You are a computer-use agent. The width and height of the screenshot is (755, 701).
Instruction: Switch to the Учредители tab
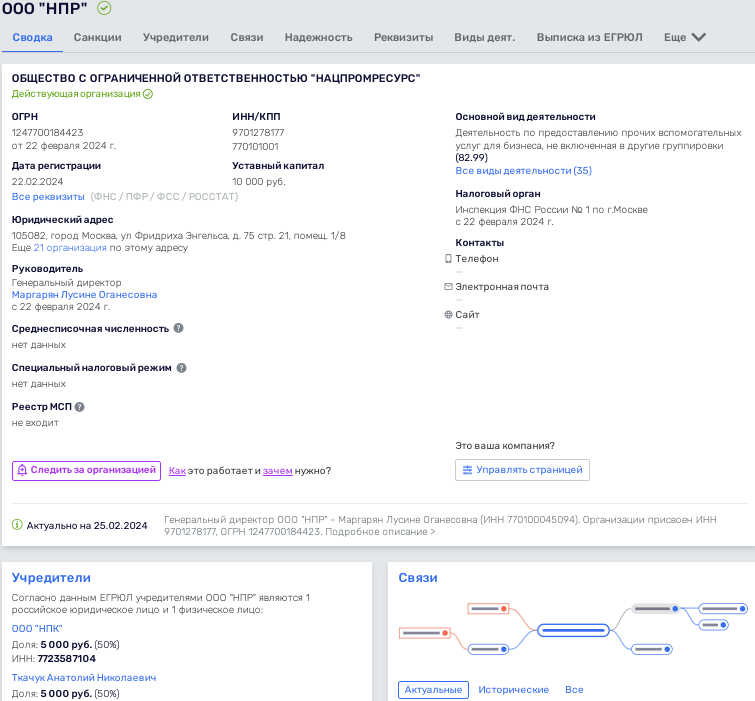(176, 37)
